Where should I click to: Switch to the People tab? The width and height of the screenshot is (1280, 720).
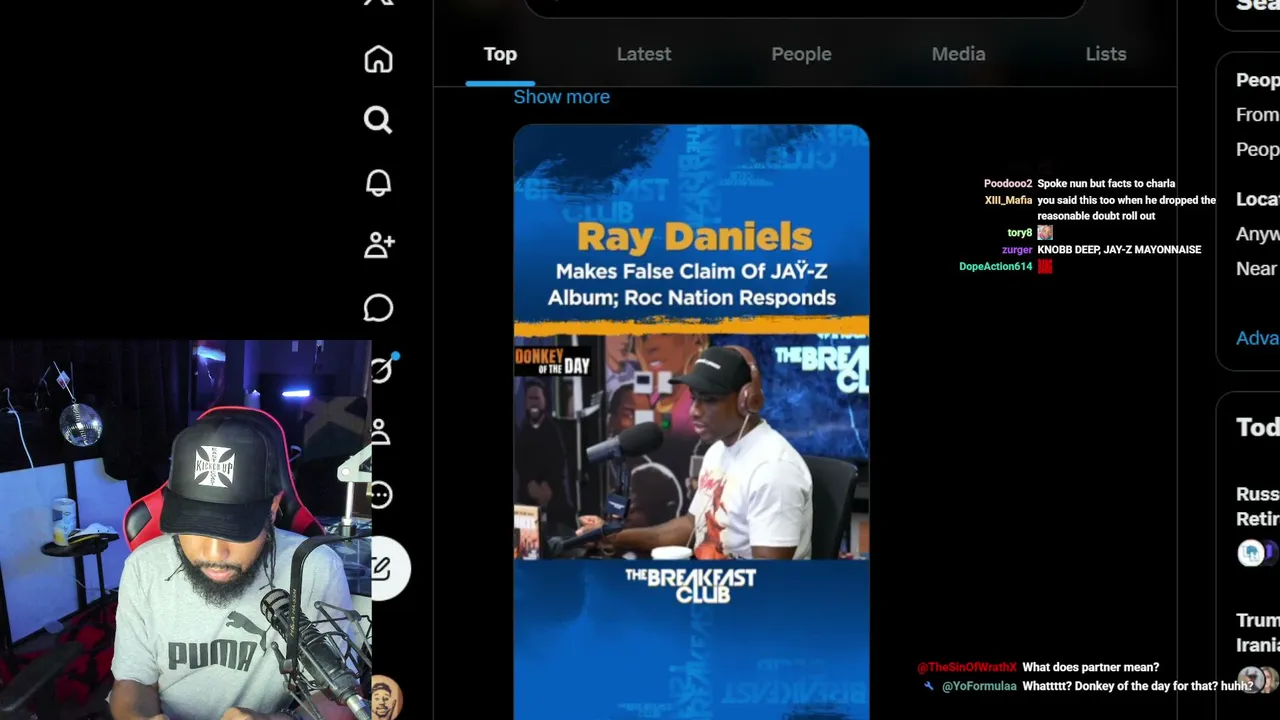click(x=801, y=54)
